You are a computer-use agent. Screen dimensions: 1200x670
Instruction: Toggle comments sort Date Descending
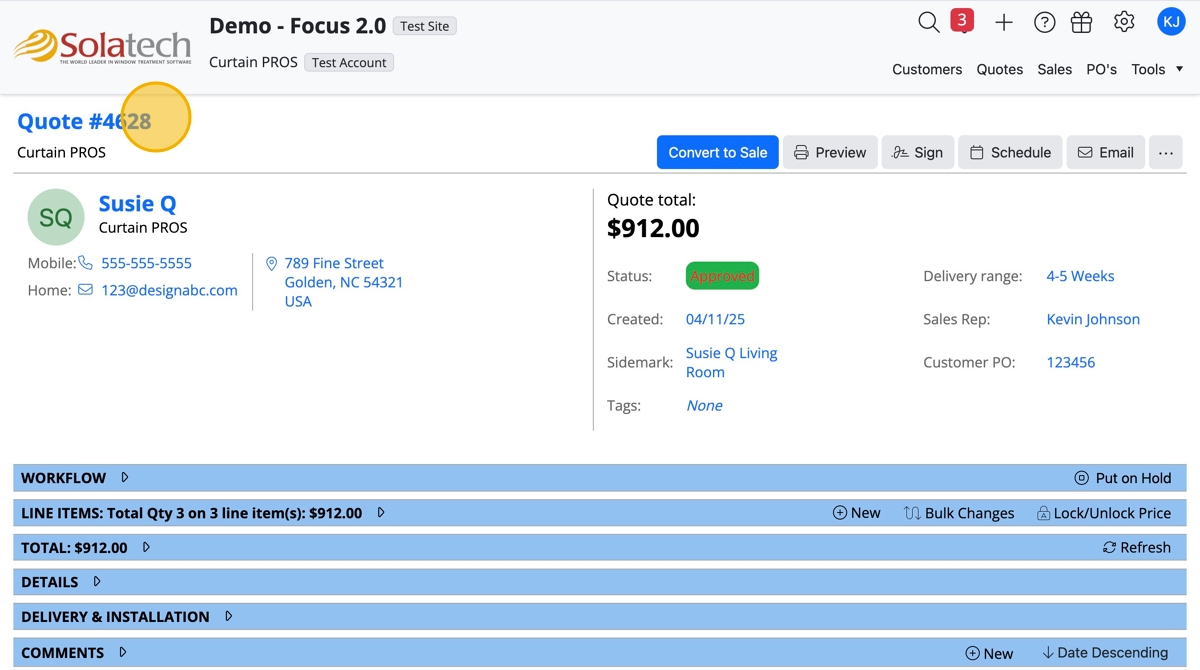tap(1104, 653)
